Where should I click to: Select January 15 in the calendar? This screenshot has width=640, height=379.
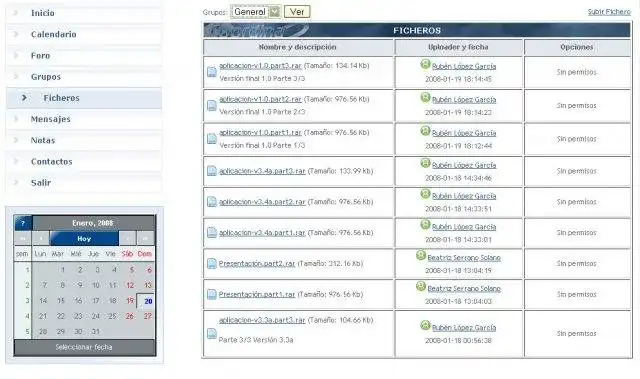pyautogui.click(x=61, y=301)
